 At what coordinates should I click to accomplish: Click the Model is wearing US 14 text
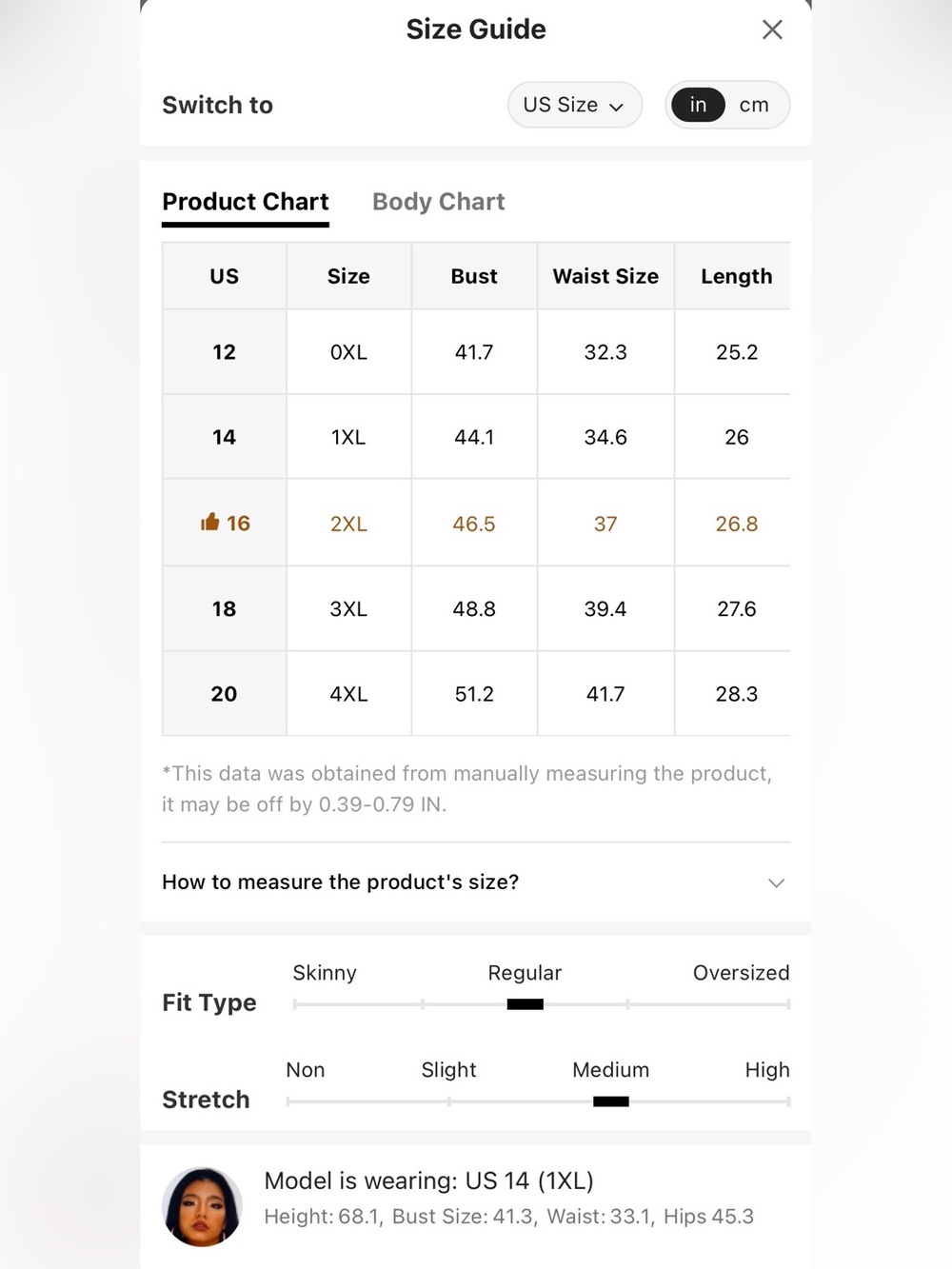tap(428, 1180)
